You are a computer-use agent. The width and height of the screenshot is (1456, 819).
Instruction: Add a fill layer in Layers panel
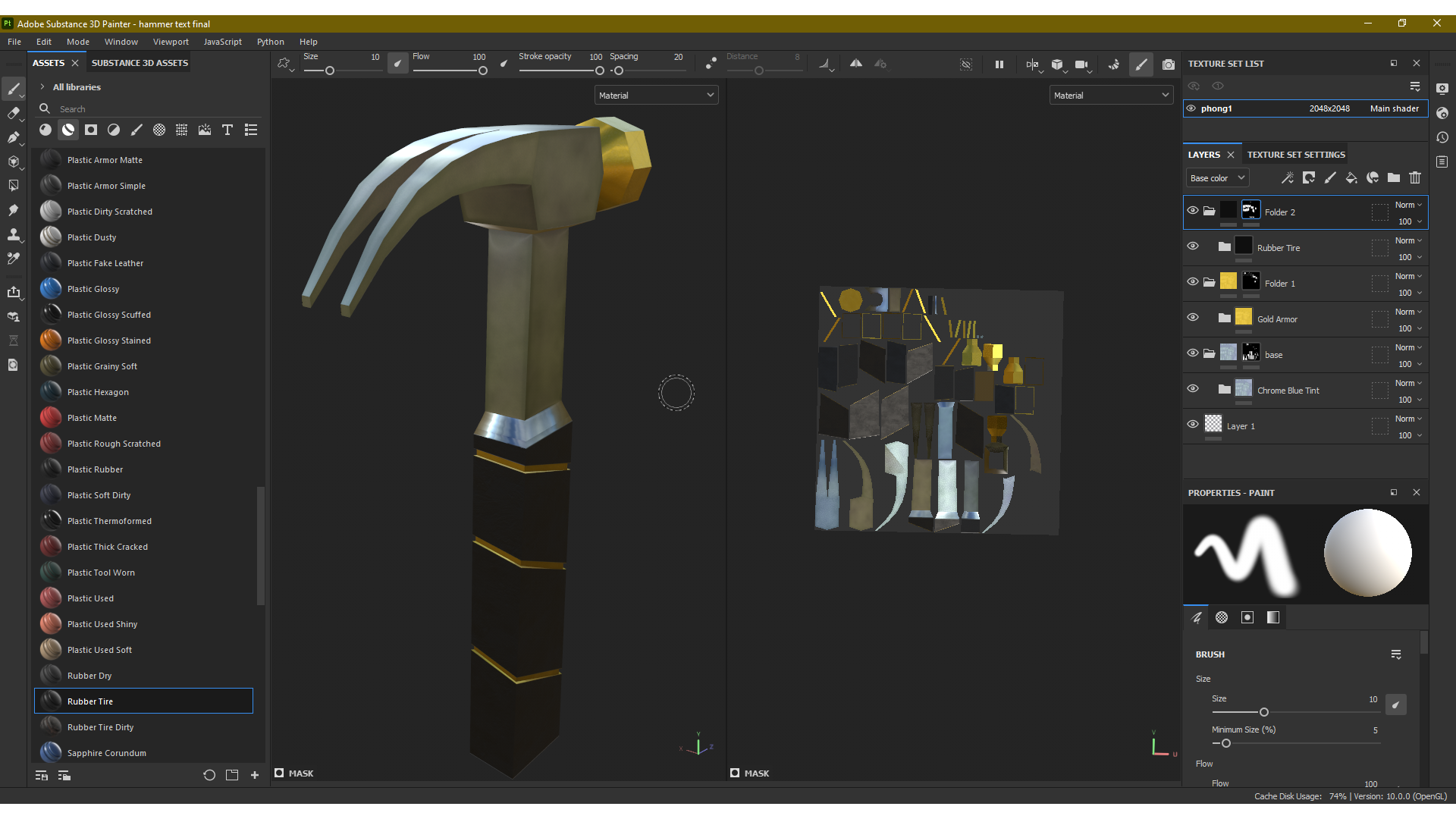(x=1351, y=178)
